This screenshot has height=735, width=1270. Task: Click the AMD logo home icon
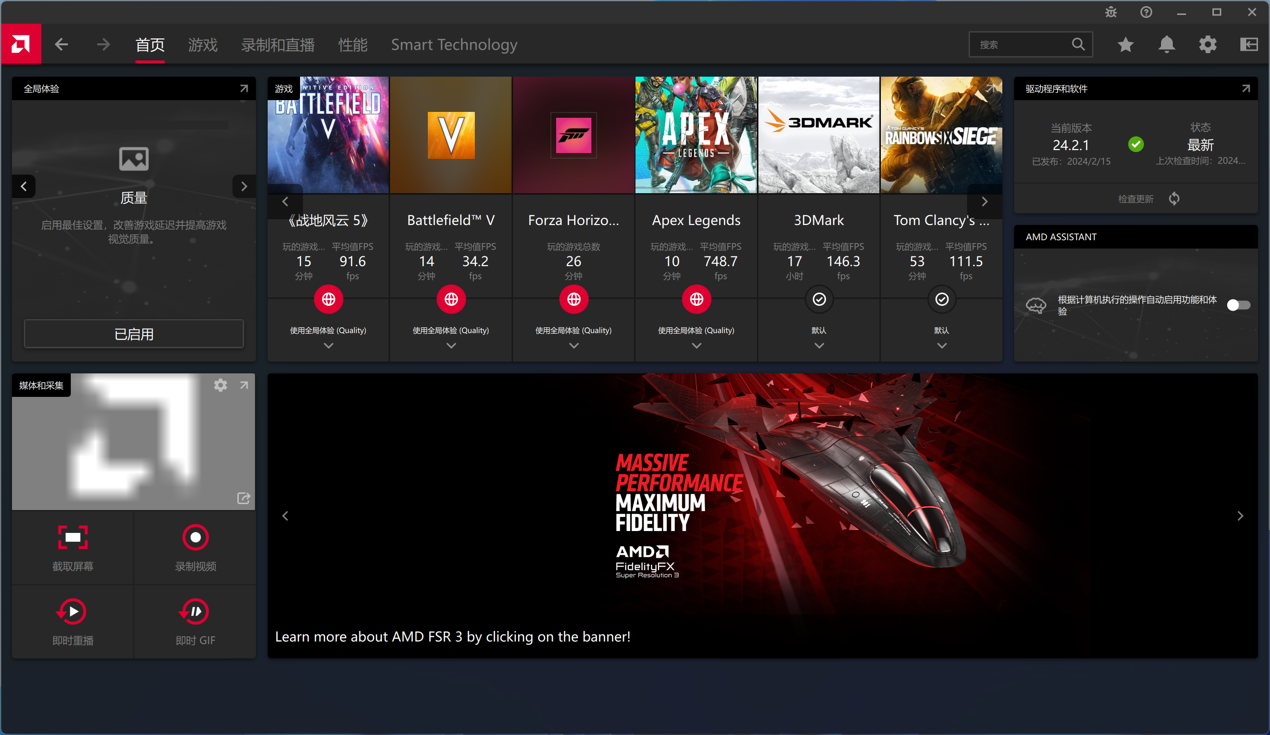[x=21, y=45]
